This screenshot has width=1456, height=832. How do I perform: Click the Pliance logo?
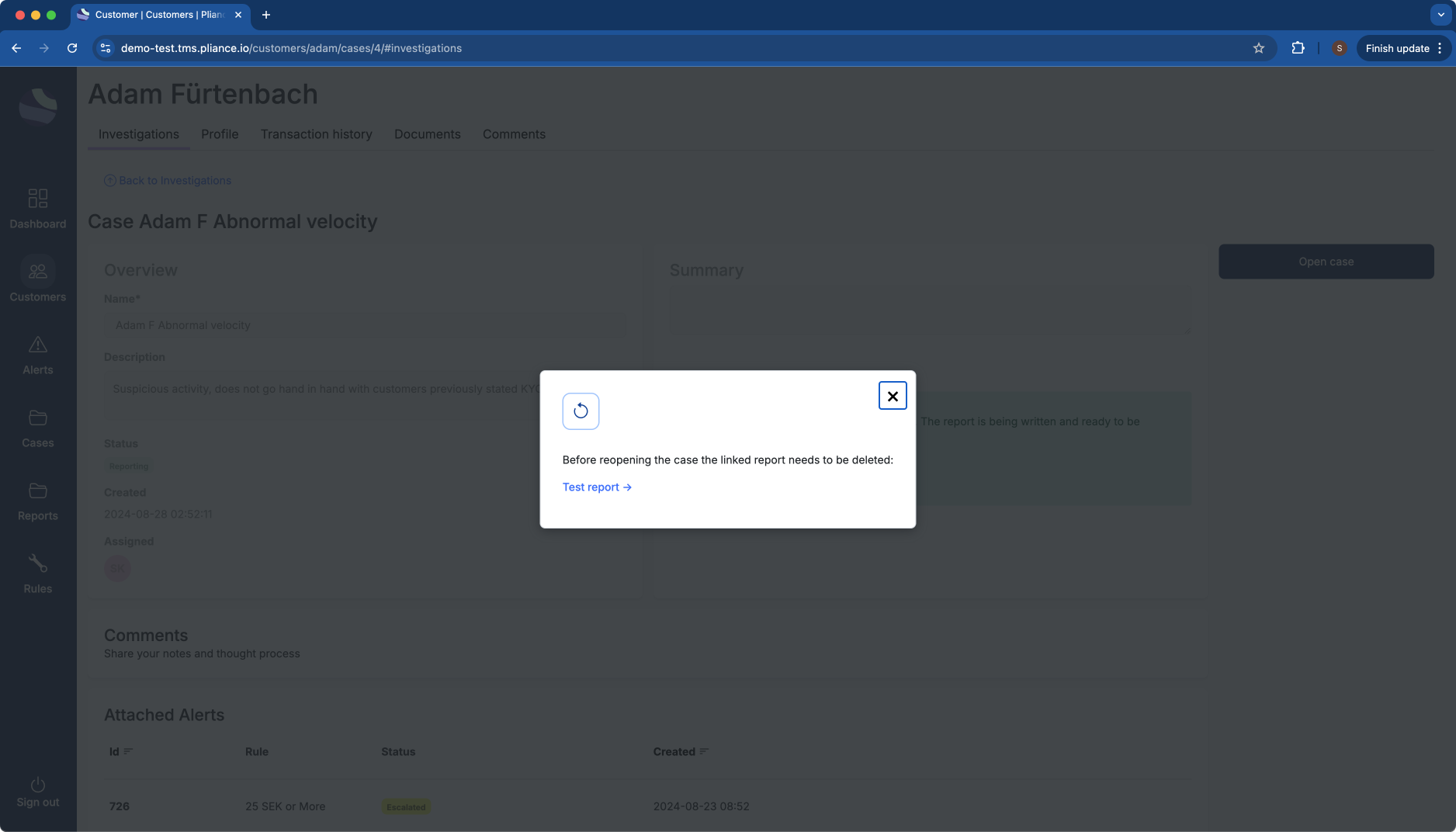pos(38,106)
